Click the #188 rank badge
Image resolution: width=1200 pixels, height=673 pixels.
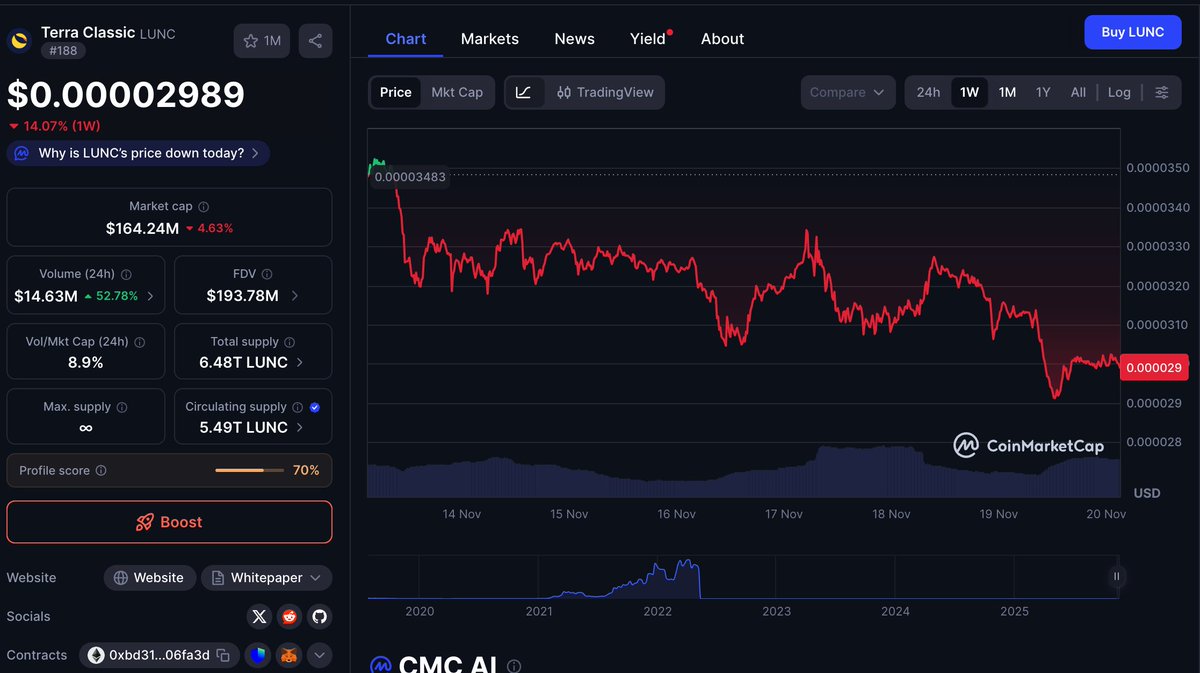coord(63,50)
